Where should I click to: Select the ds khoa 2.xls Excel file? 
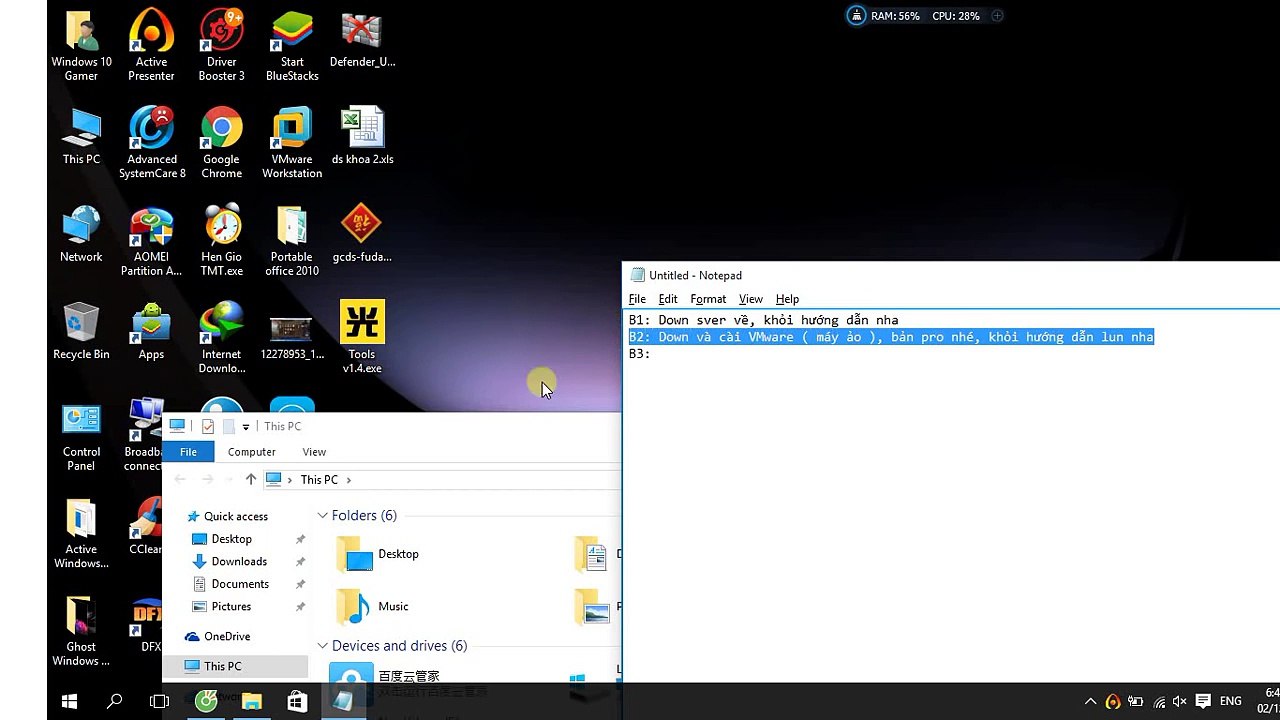[x=362, y=137]
